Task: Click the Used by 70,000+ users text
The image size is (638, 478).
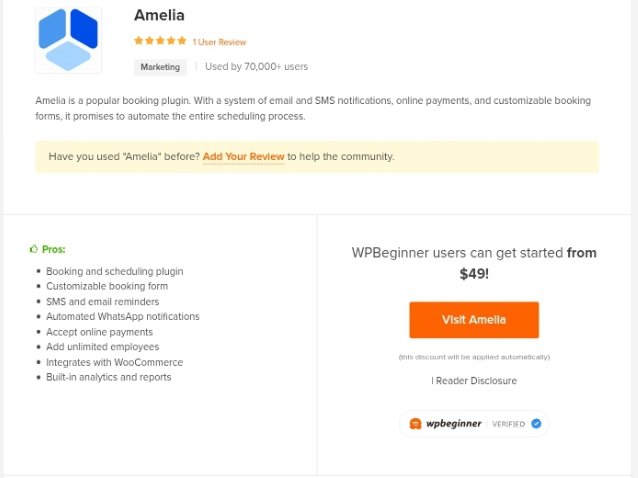Action: point(256,66)
